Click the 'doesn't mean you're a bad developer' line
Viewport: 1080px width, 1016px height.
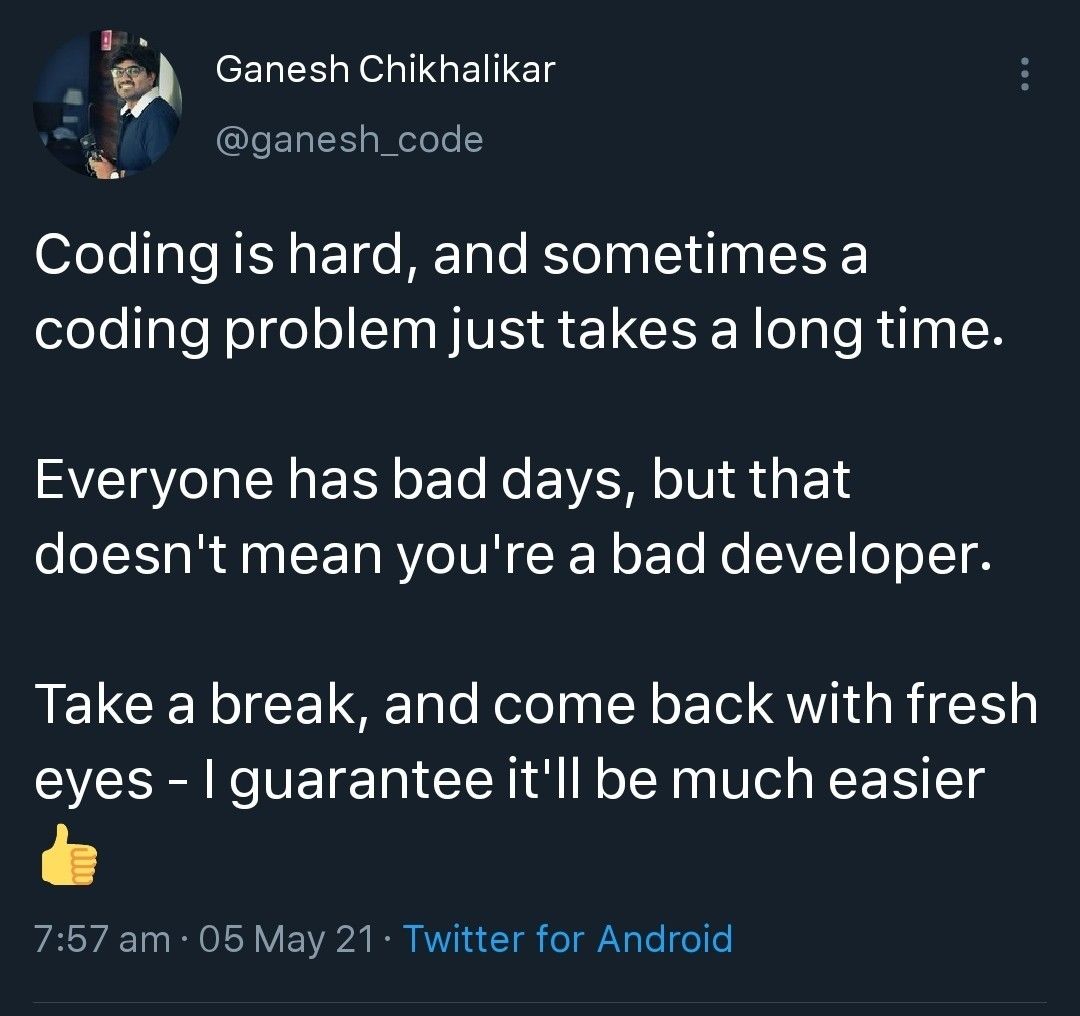pos(514,554)
